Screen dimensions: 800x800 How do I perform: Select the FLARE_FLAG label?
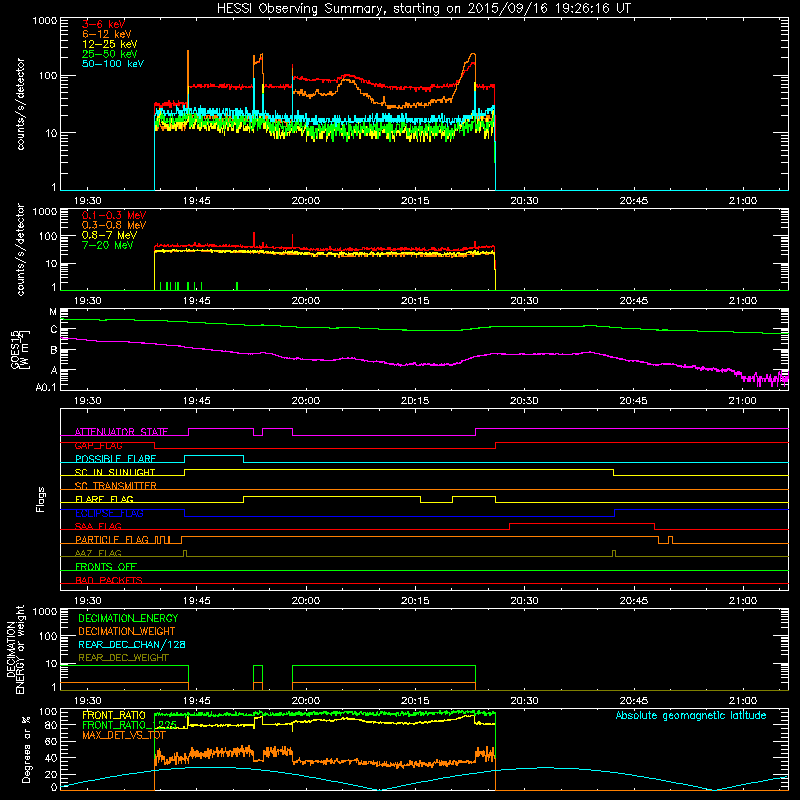(x=104, y=499)
